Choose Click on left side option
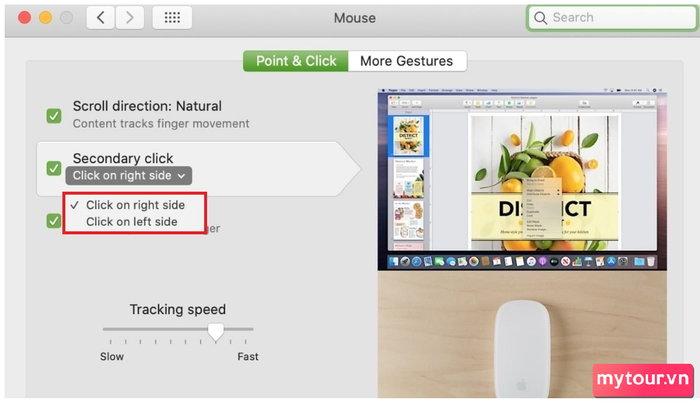The image size is (700, 405). 132,222
